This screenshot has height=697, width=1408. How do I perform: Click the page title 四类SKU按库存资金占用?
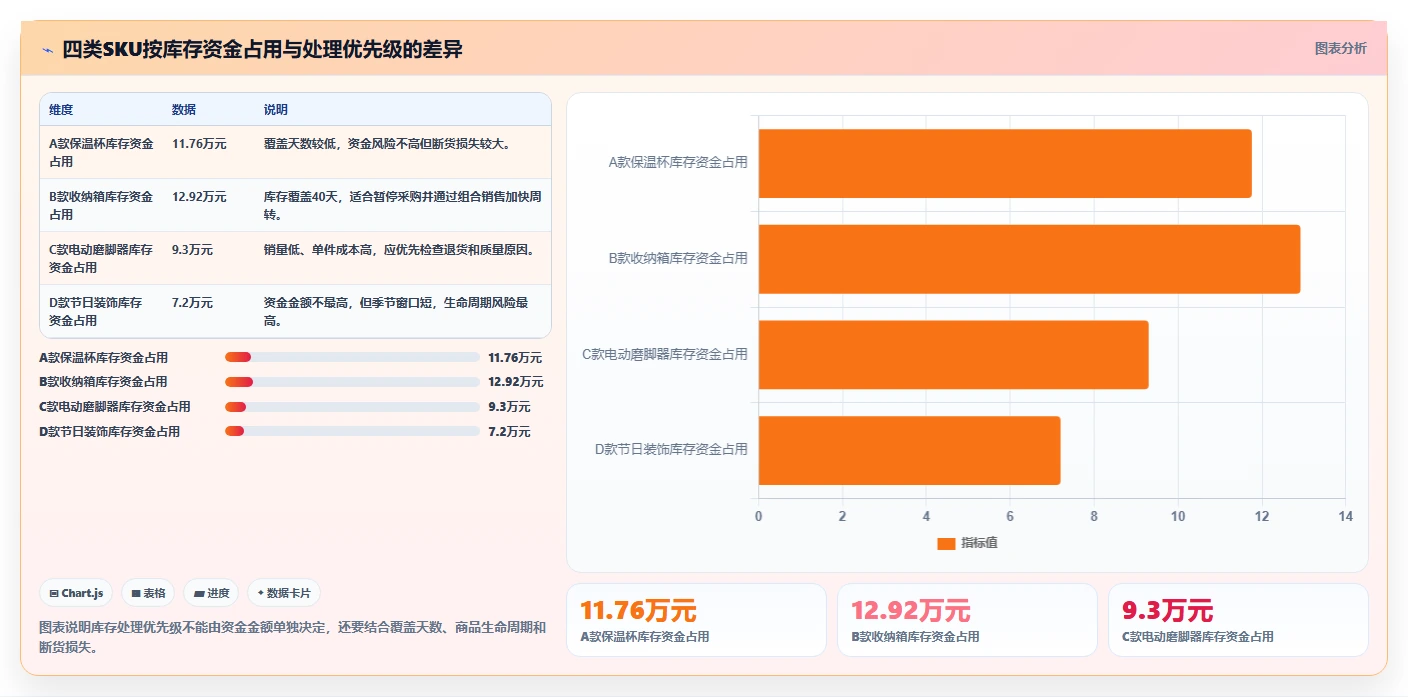[262, 50]
